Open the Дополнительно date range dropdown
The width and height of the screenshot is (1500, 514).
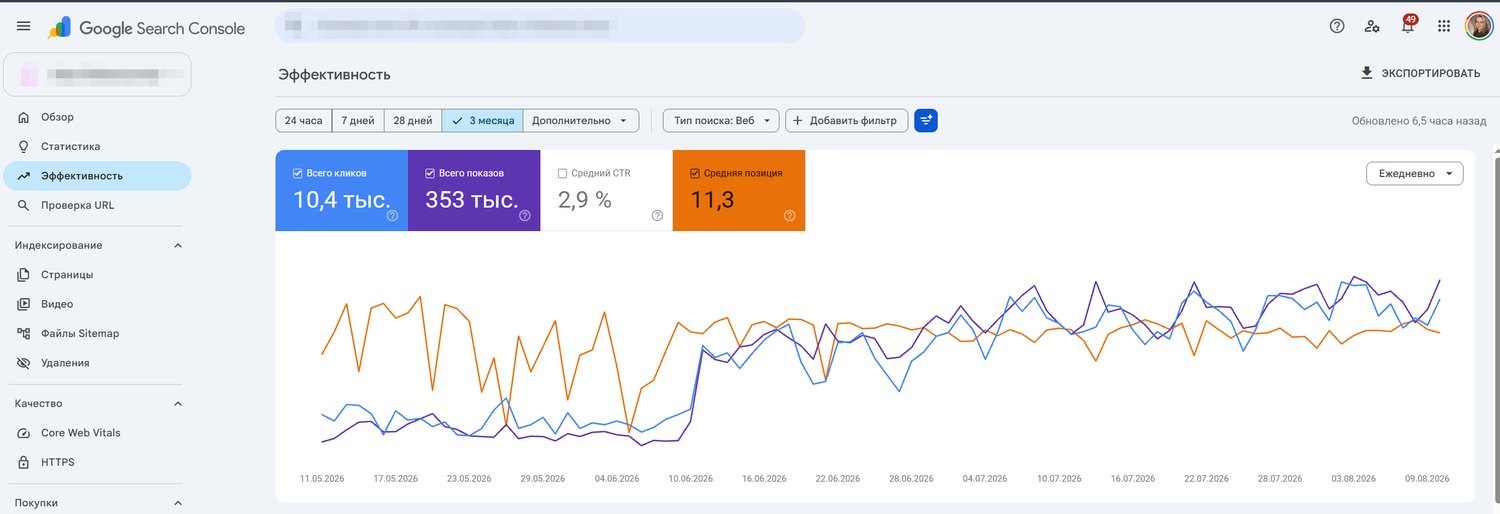581,120
